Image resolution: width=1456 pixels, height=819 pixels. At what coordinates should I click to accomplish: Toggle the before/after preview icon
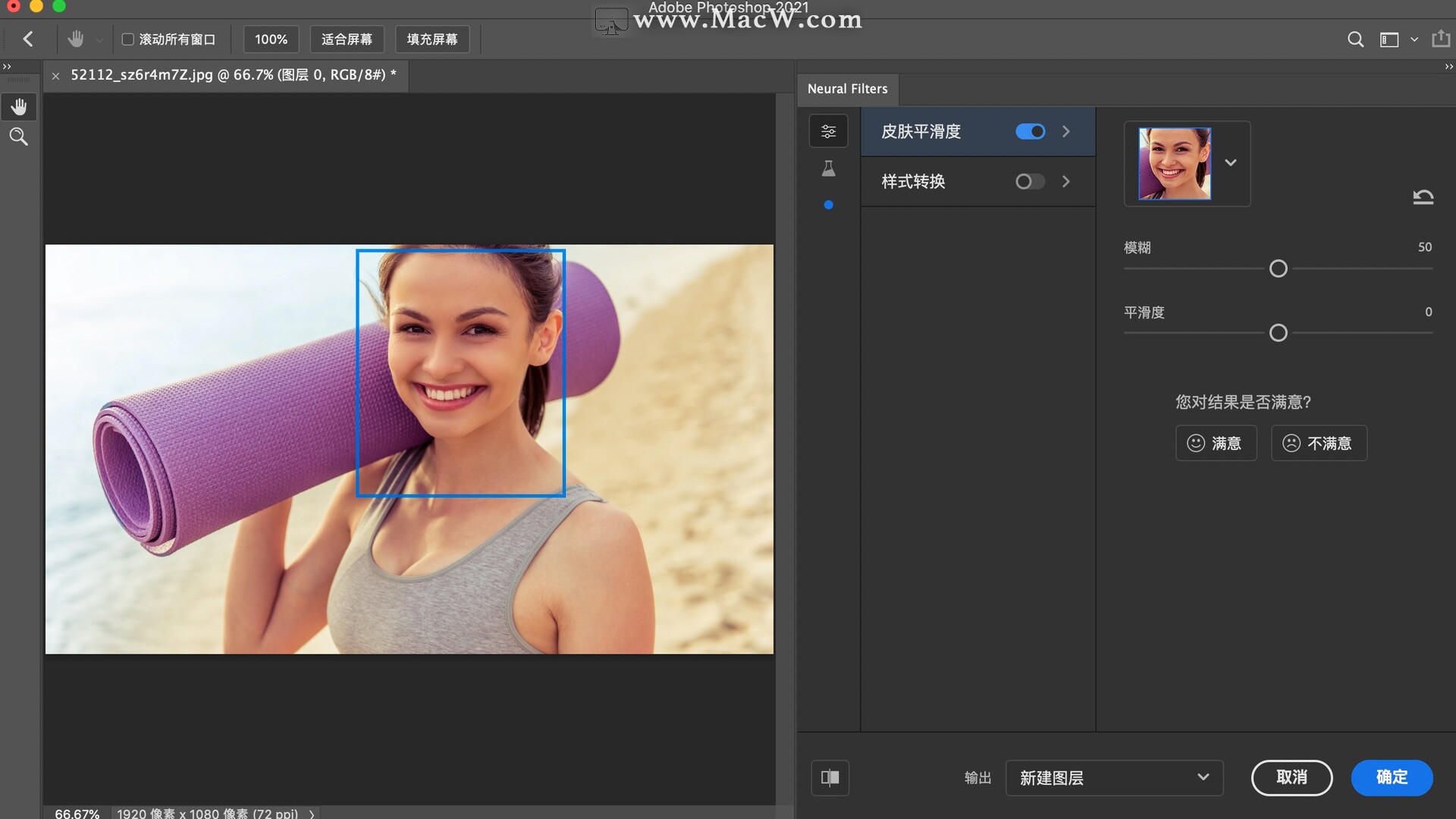(x=830, y=777)
